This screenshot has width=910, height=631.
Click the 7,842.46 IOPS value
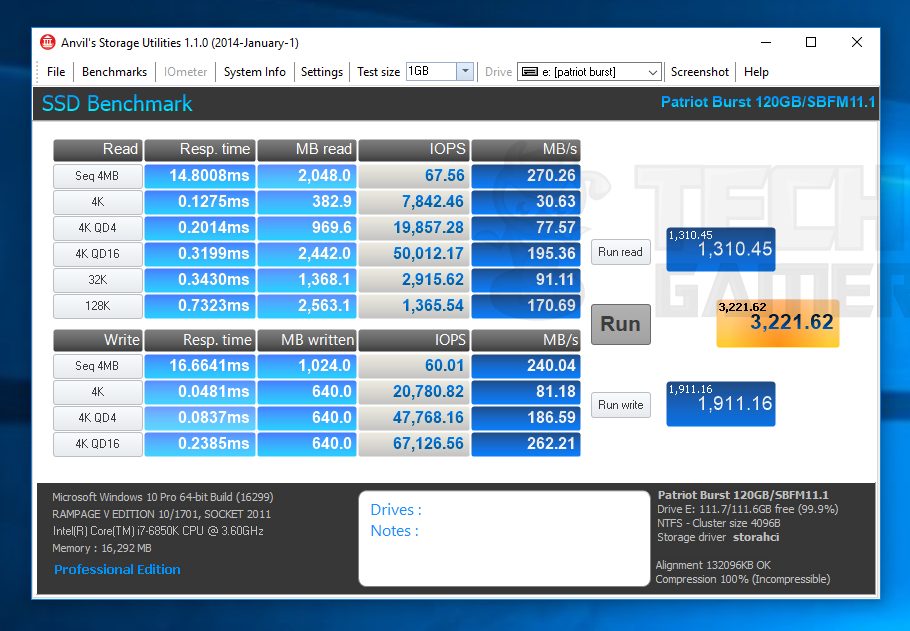tap(414, 202)
